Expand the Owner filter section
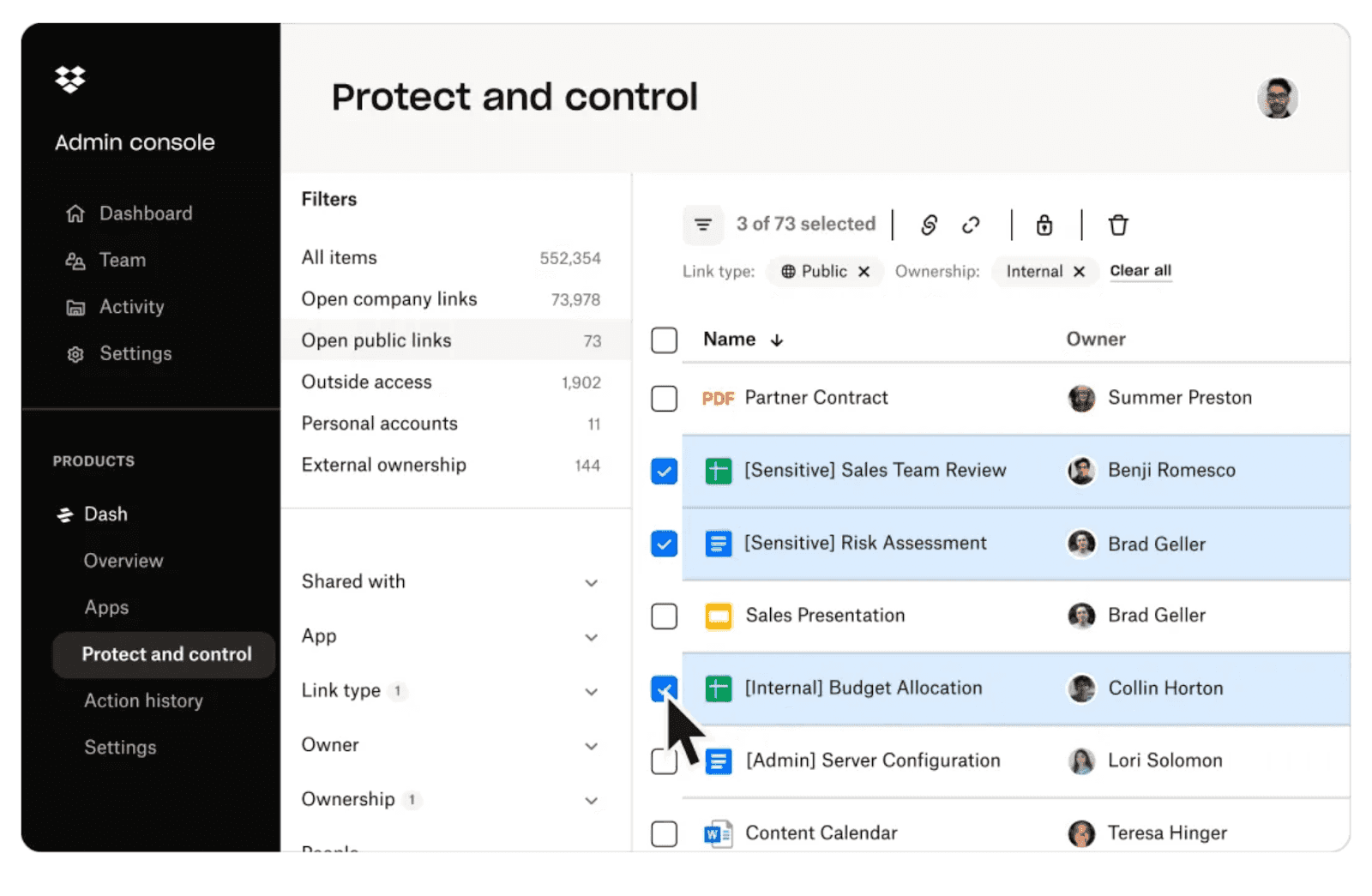 (591, 745)
